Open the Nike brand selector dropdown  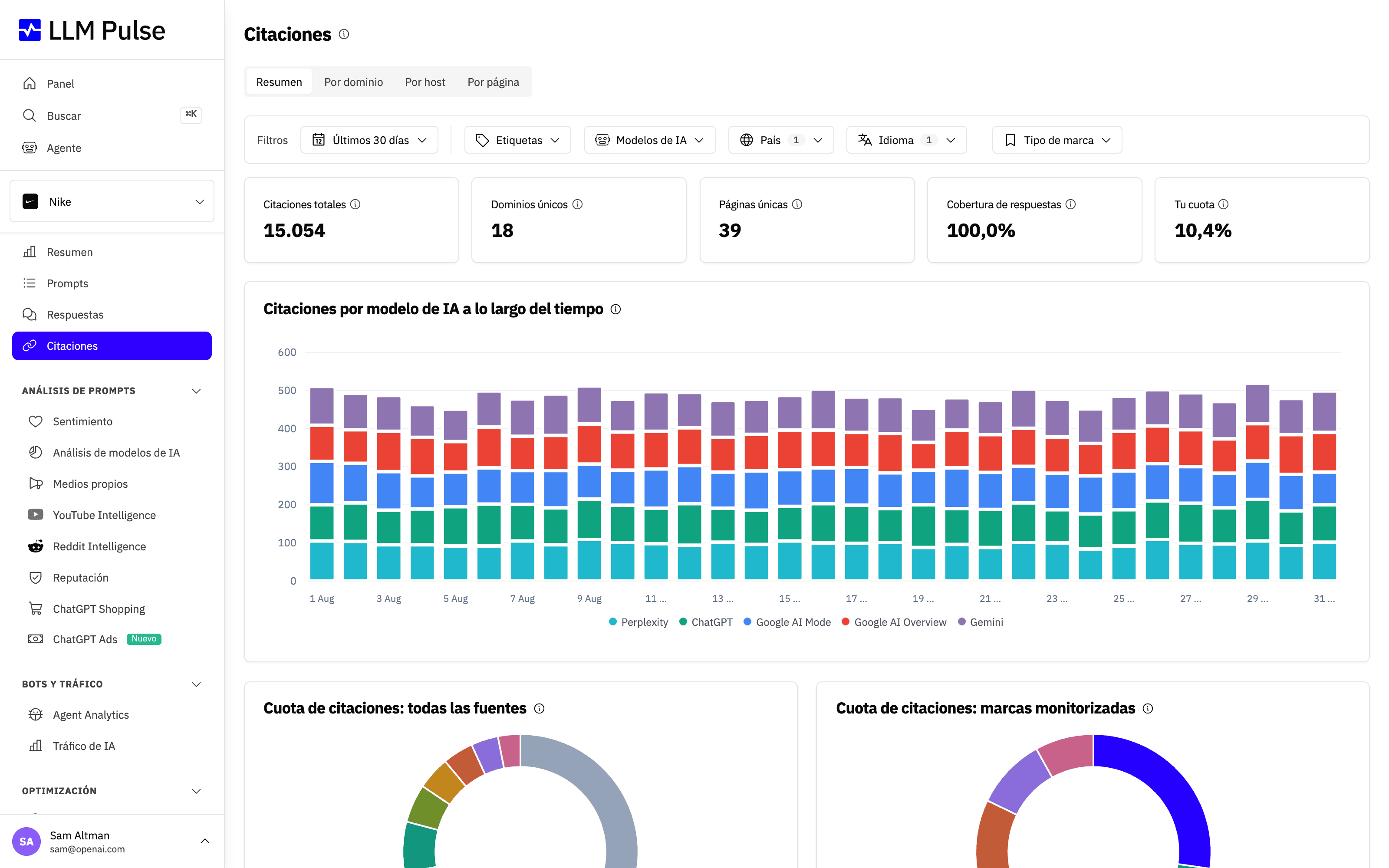click(112, 201)
